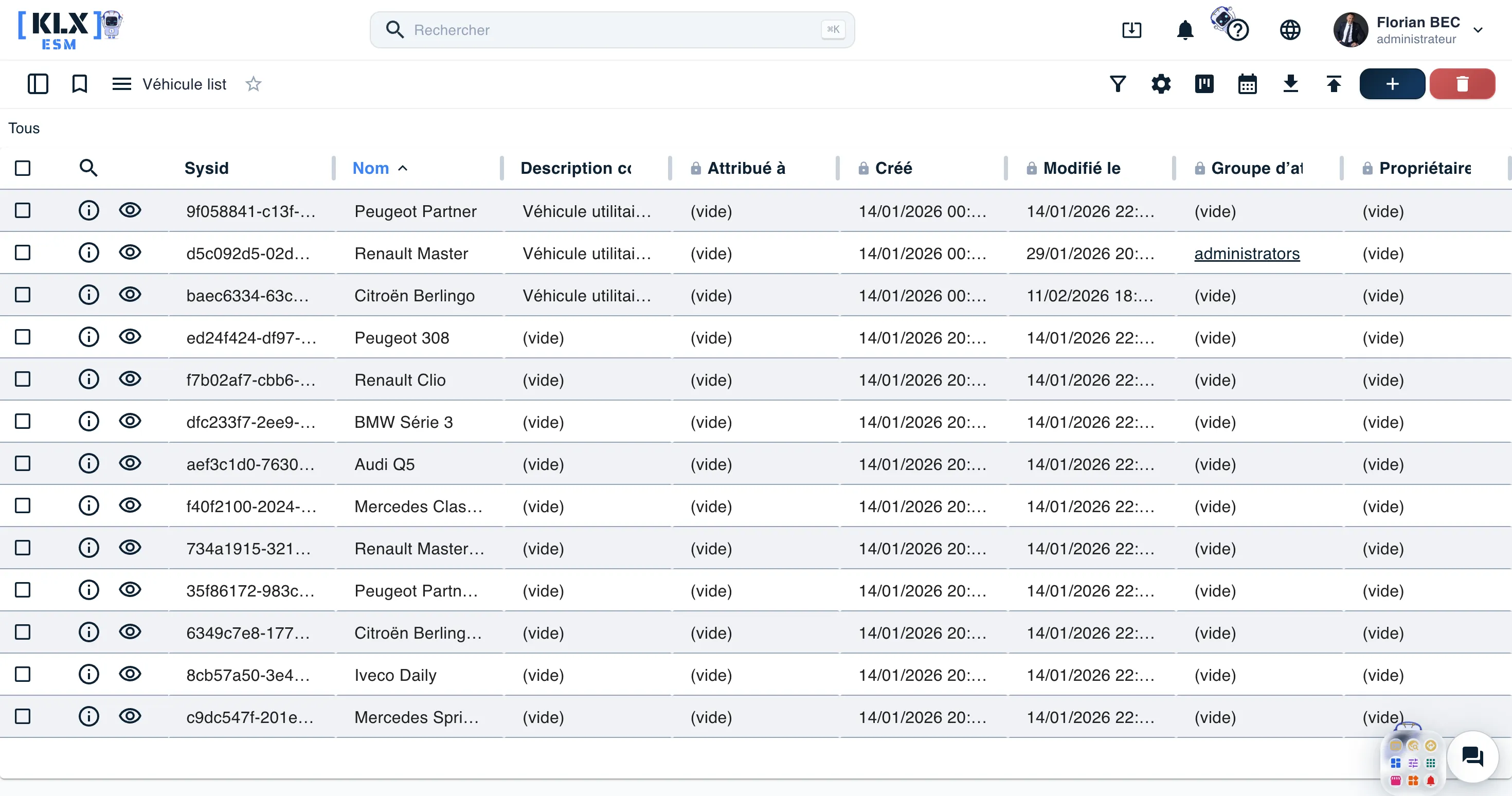Sort by the Créé column header

point(893,169)
